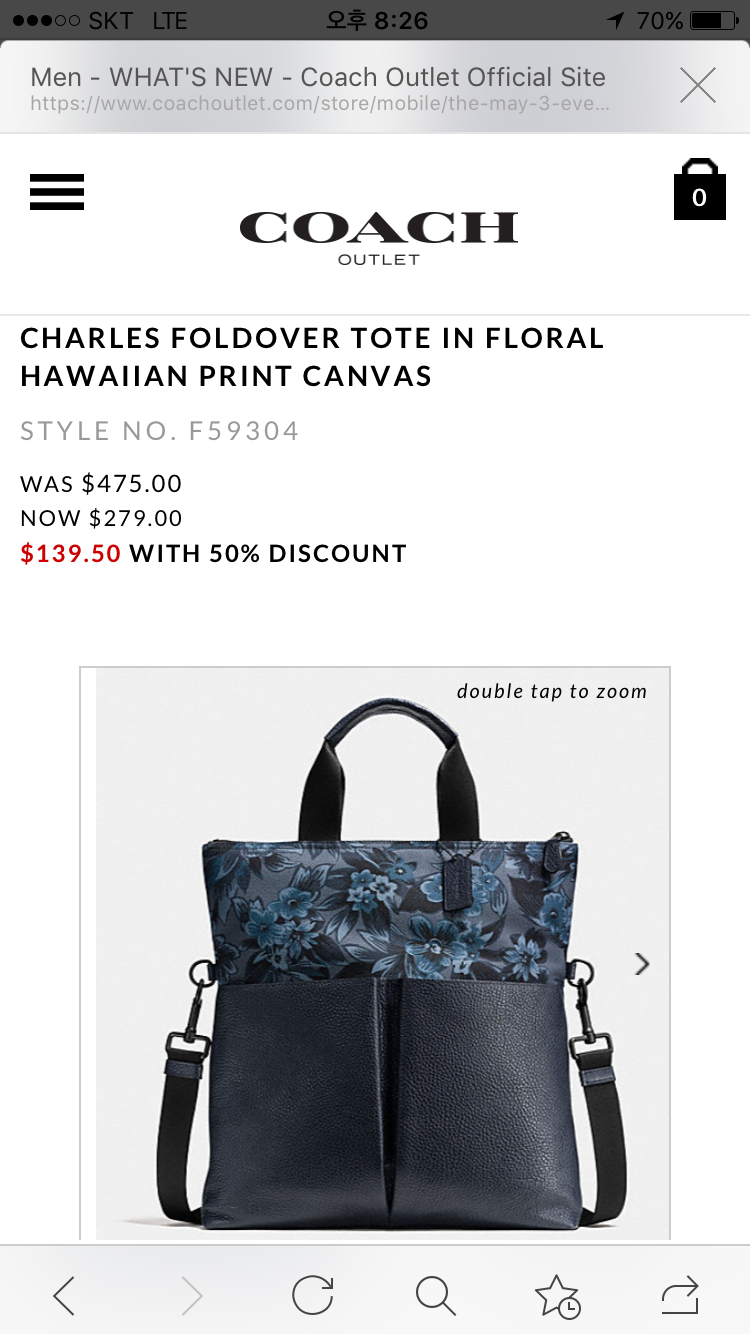750x1334 pixels.
Task: Tap the coachoutlet.com URL address
Action: coord(320,103)
